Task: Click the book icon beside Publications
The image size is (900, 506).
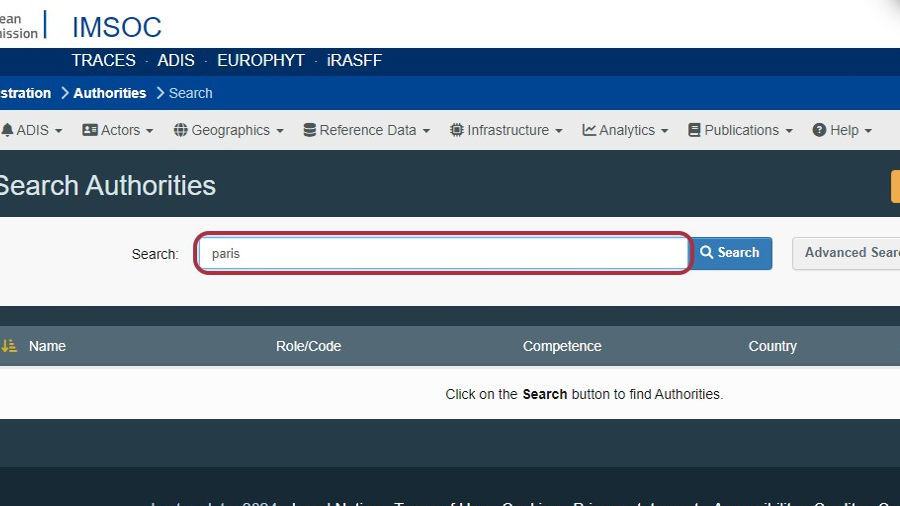Action: (694, 130)
